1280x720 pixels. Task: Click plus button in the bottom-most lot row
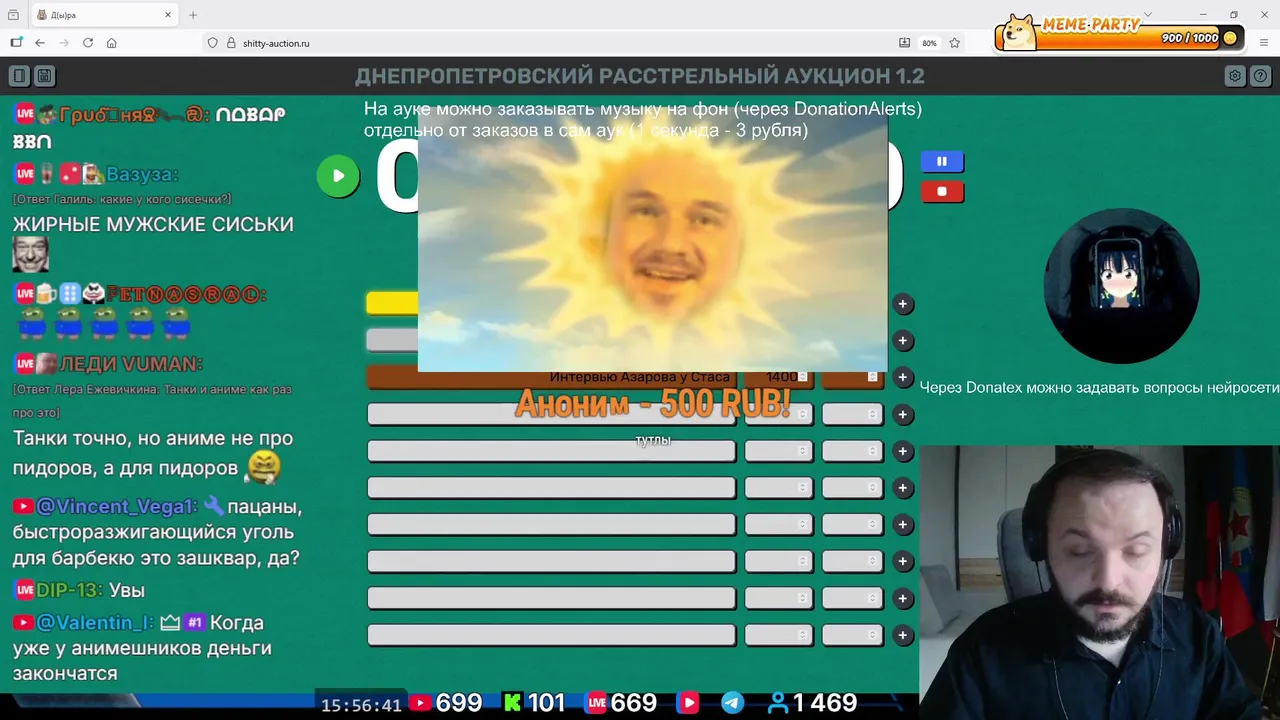(903, 635)
